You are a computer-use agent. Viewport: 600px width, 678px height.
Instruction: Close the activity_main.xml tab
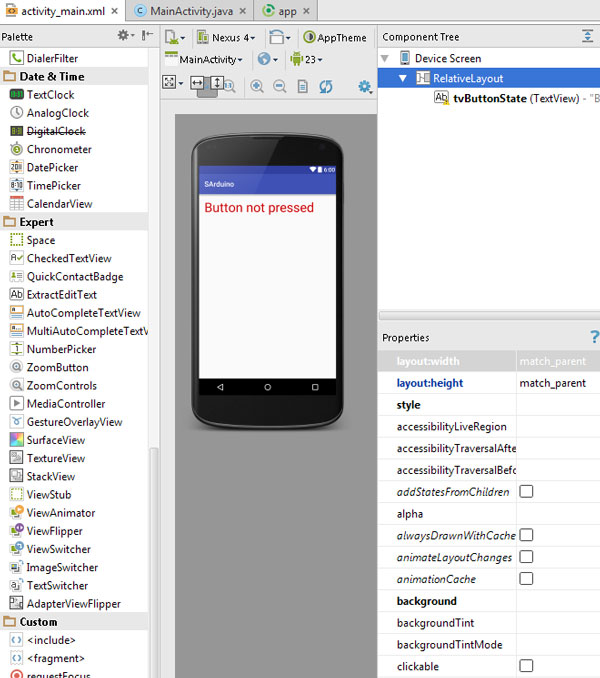(x=115, y=11)
